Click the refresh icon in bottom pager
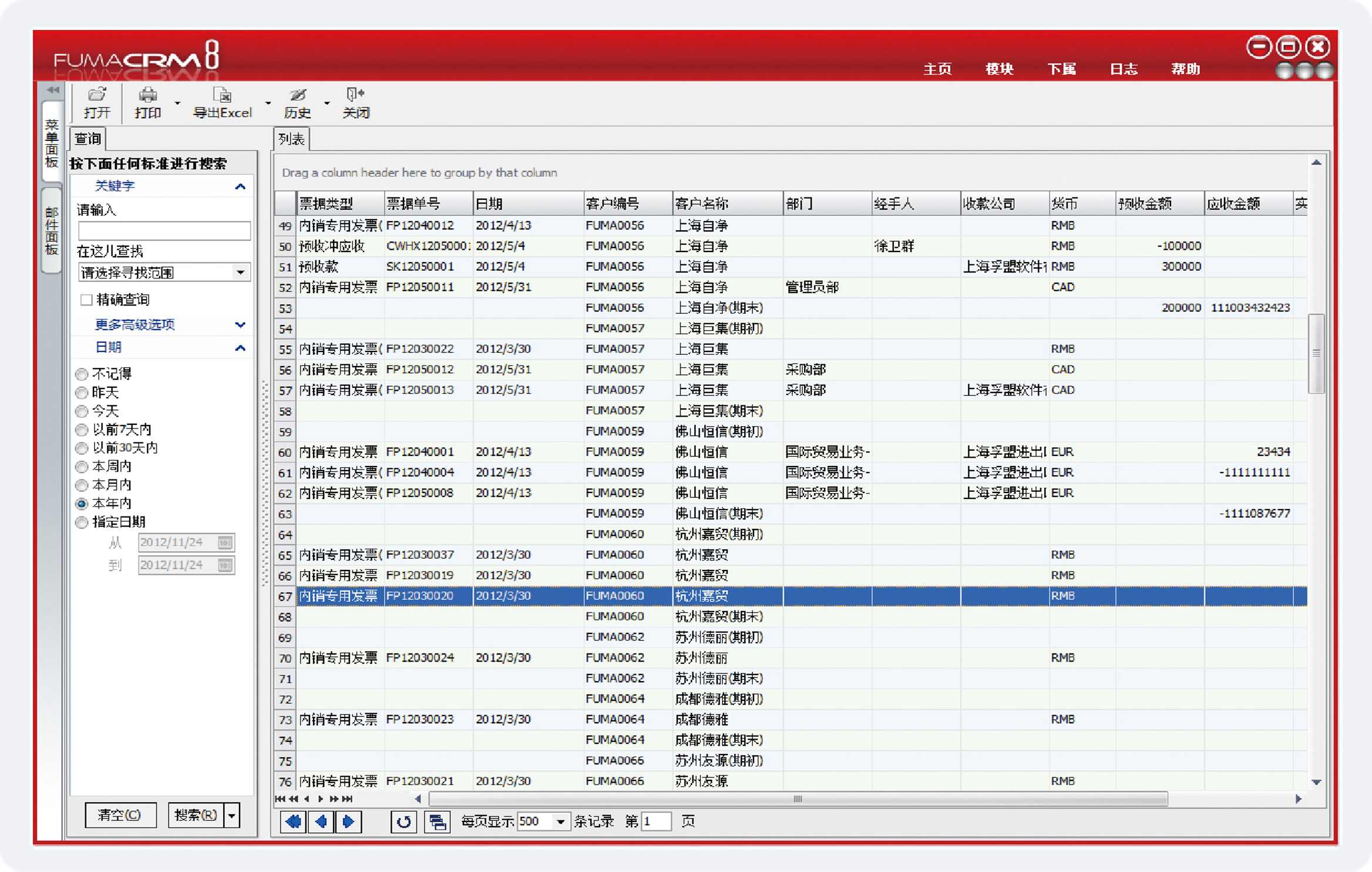 [x=403, y=821]
